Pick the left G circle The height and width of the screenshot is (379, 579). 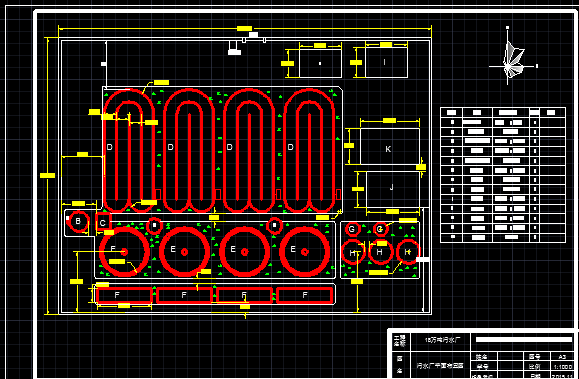[352, 229]
